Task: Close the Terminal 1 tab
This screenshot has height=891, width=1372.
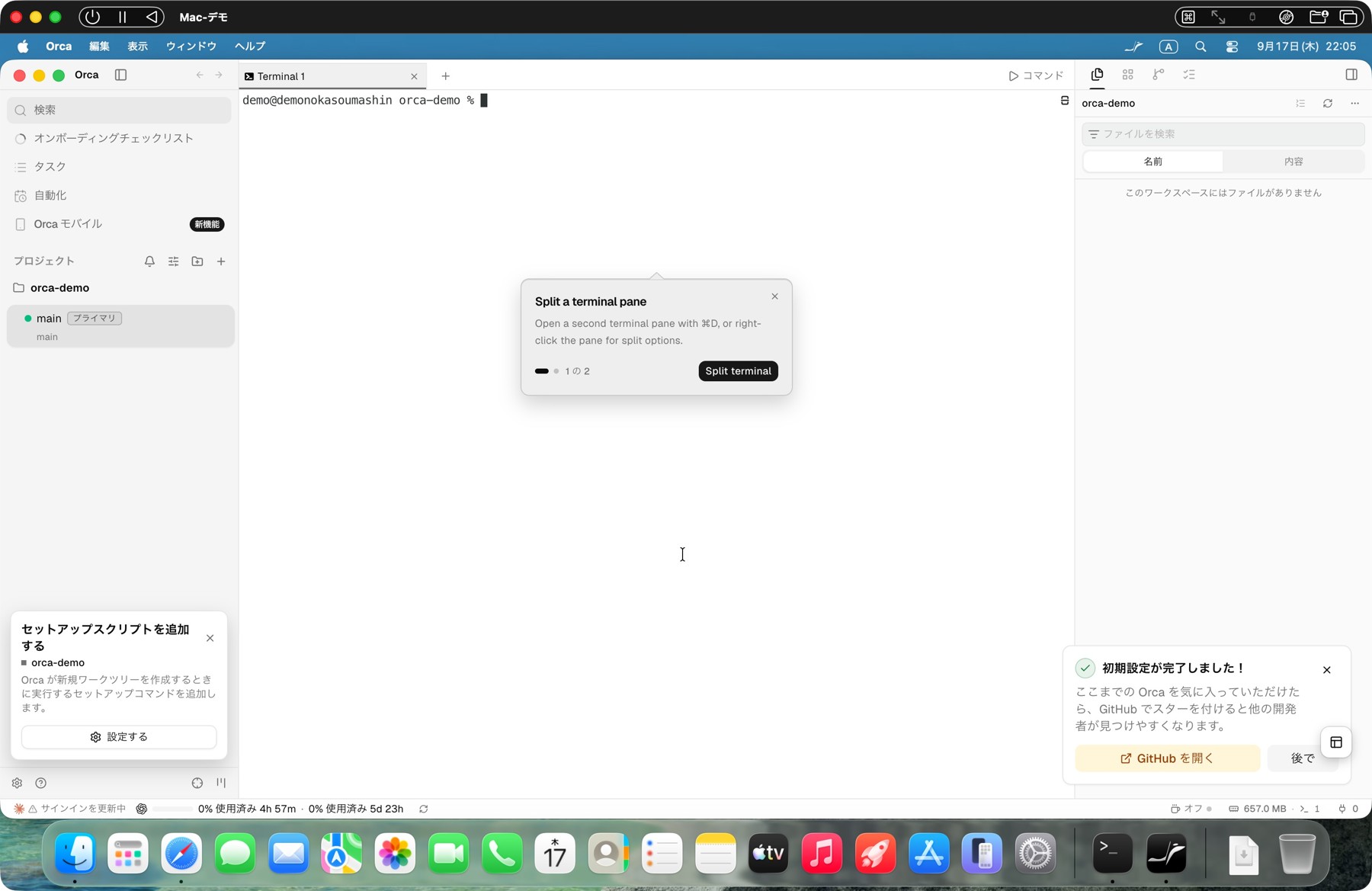Action: [x=414, y=76]
